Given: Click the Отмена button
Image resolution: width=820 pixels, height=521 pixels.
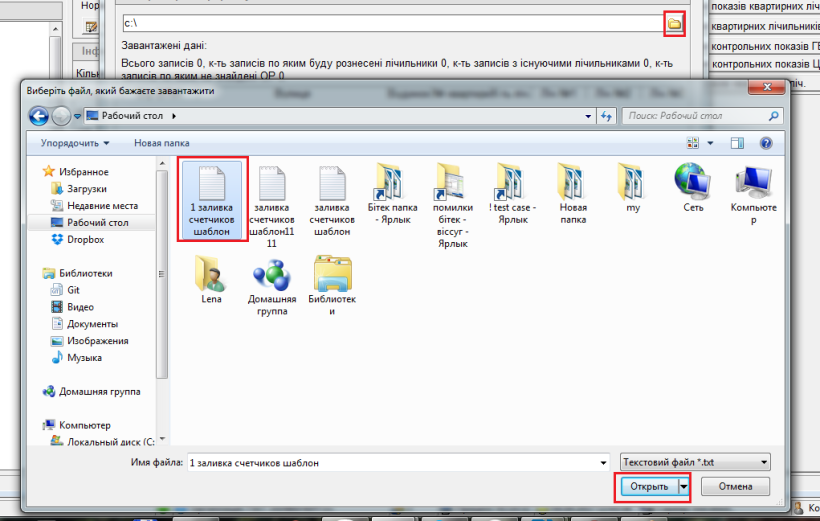Looking at the screenshot, I should 735,487.
